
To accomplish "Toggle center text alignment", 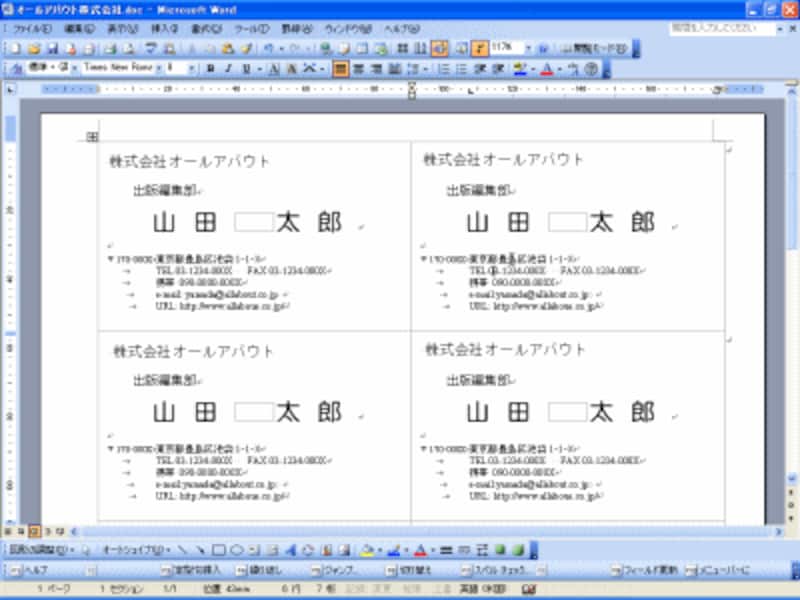I will 359,68.
